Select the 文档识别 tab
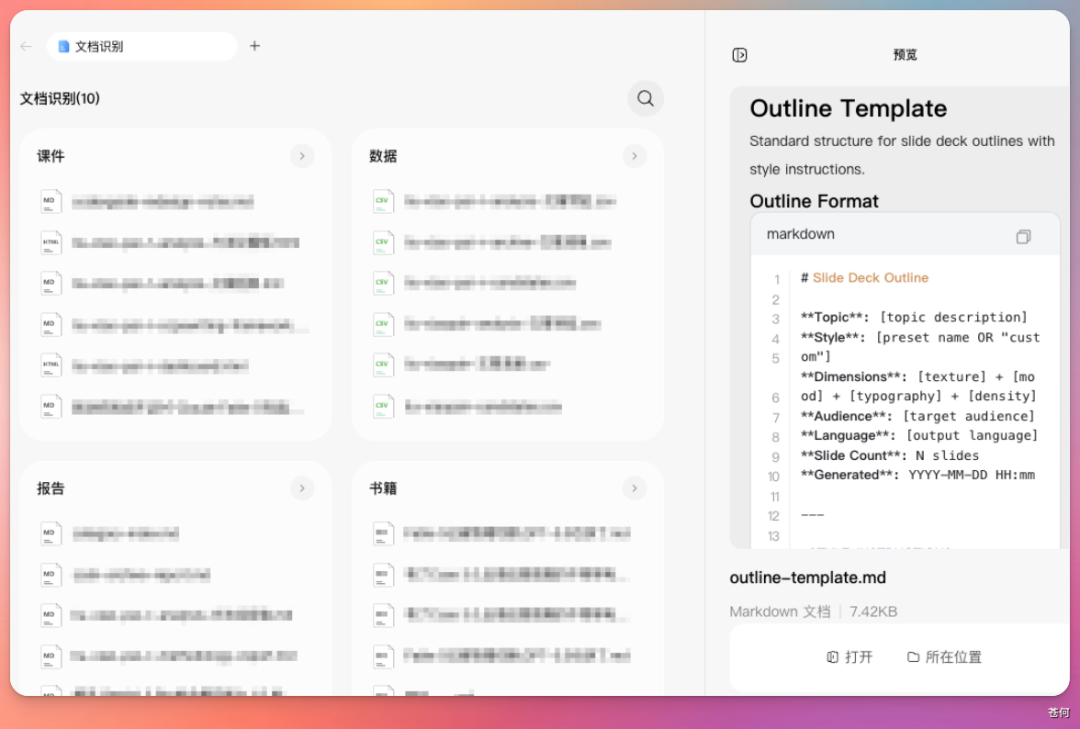This screenshot has height=729, width=1080. [x=142, y=46]
